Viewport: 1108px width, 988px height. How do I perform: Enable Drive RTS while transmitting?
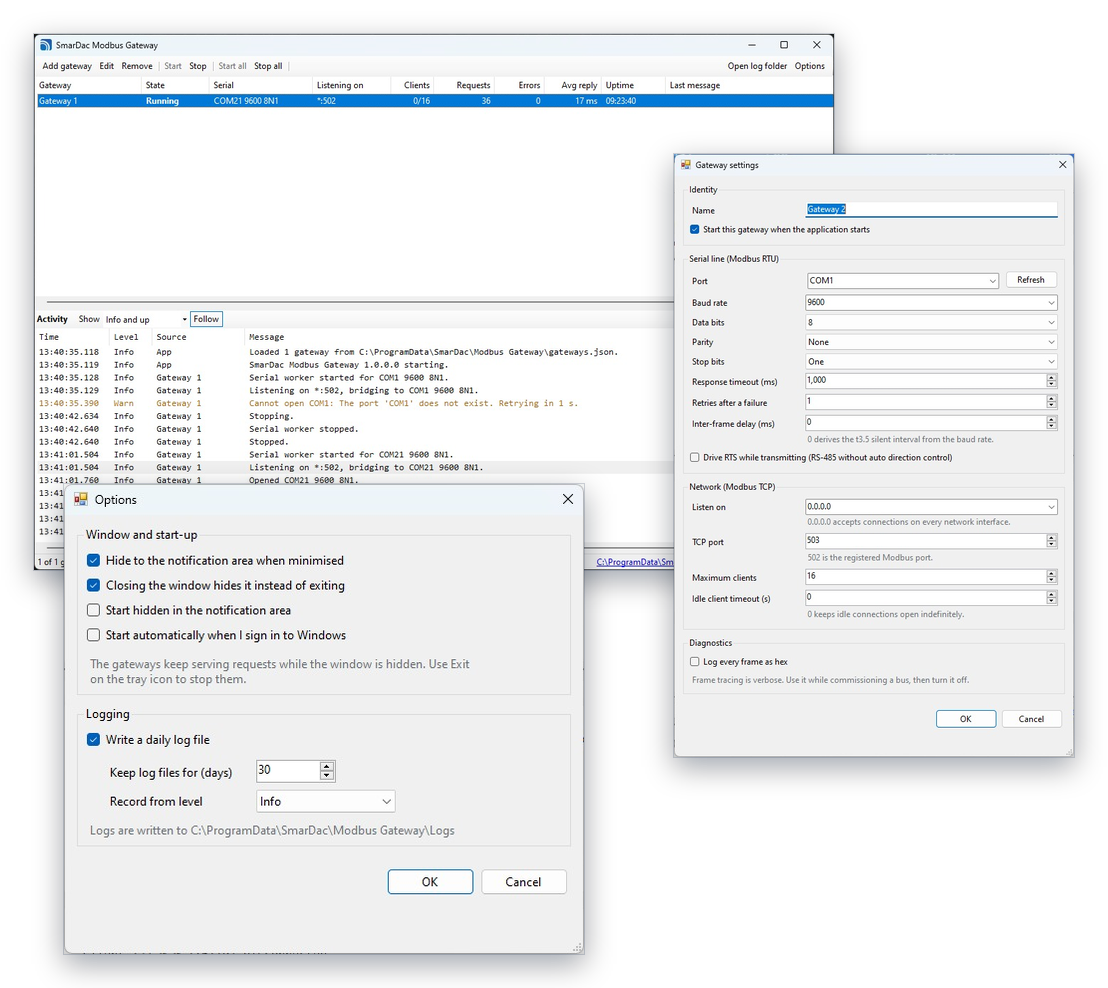tap(695, 457)
